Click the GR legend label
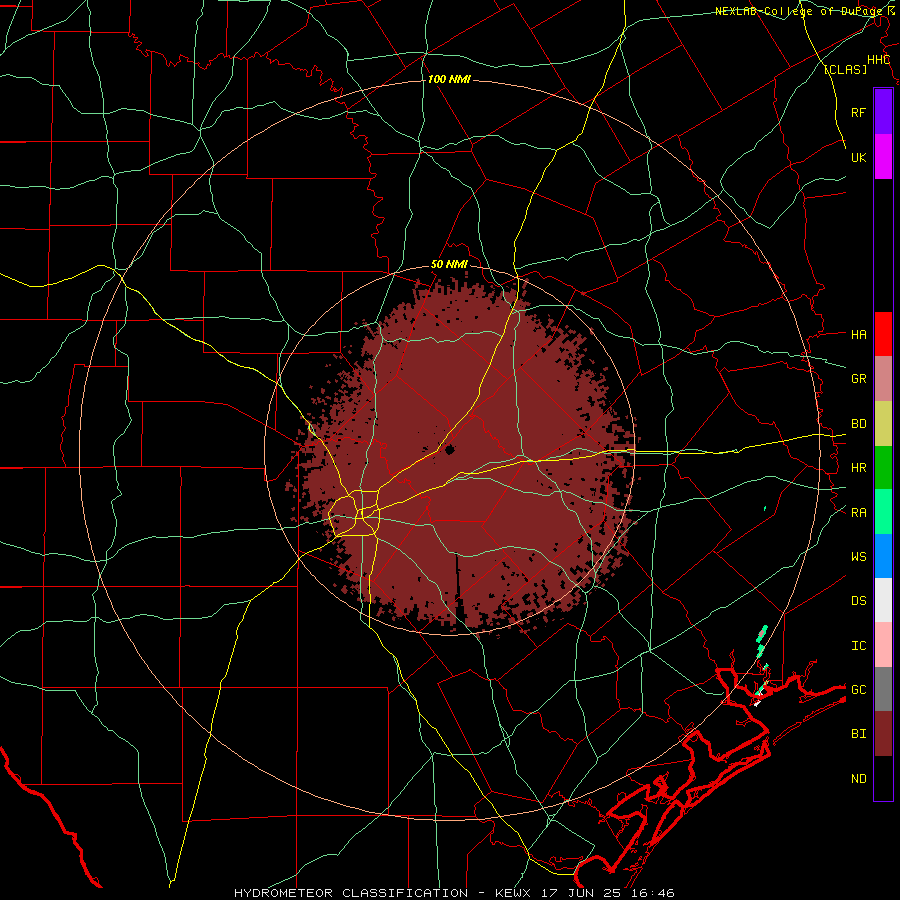The width and height of the screenshot is (900, 900). (858, 379)
